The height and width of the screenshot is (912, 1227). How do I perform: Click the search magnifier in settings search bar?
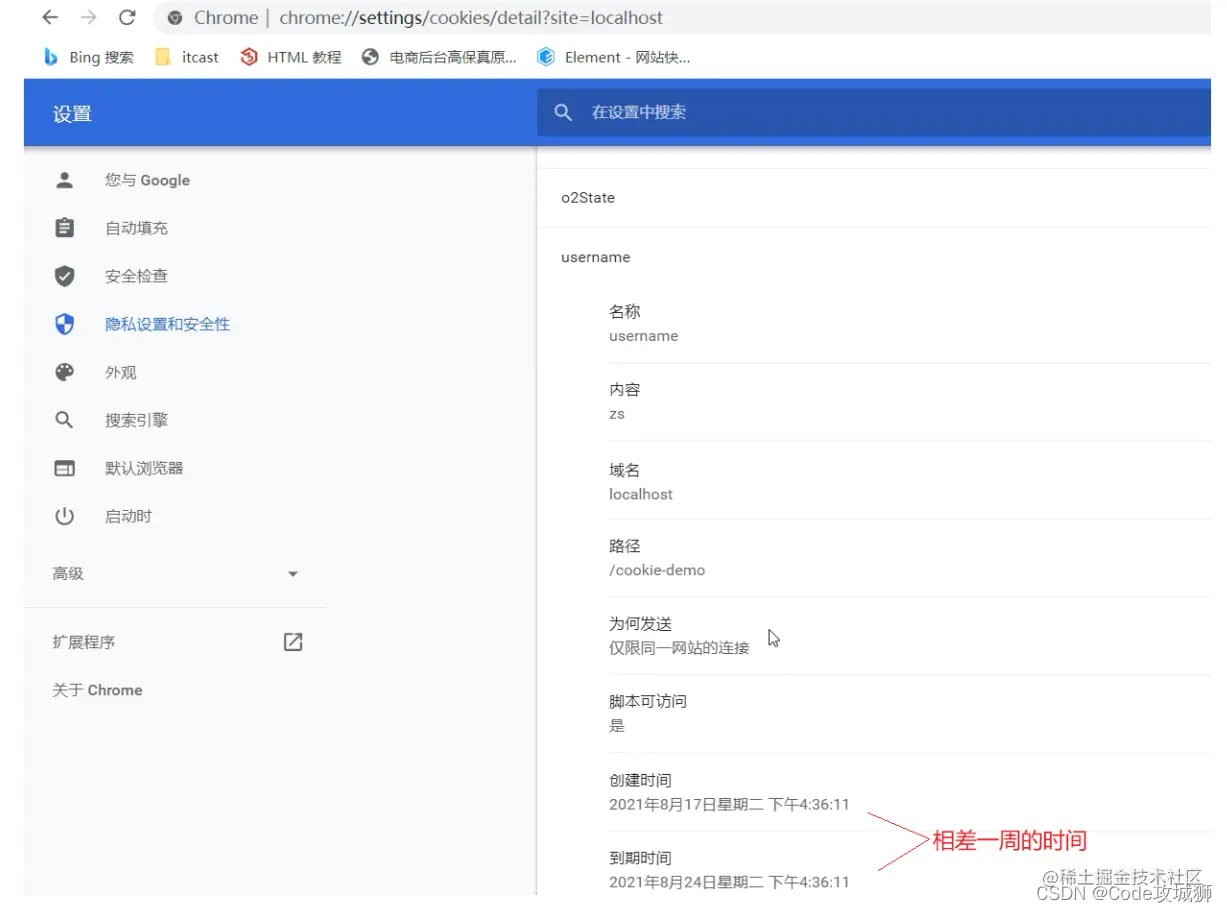tap(563, 112)
